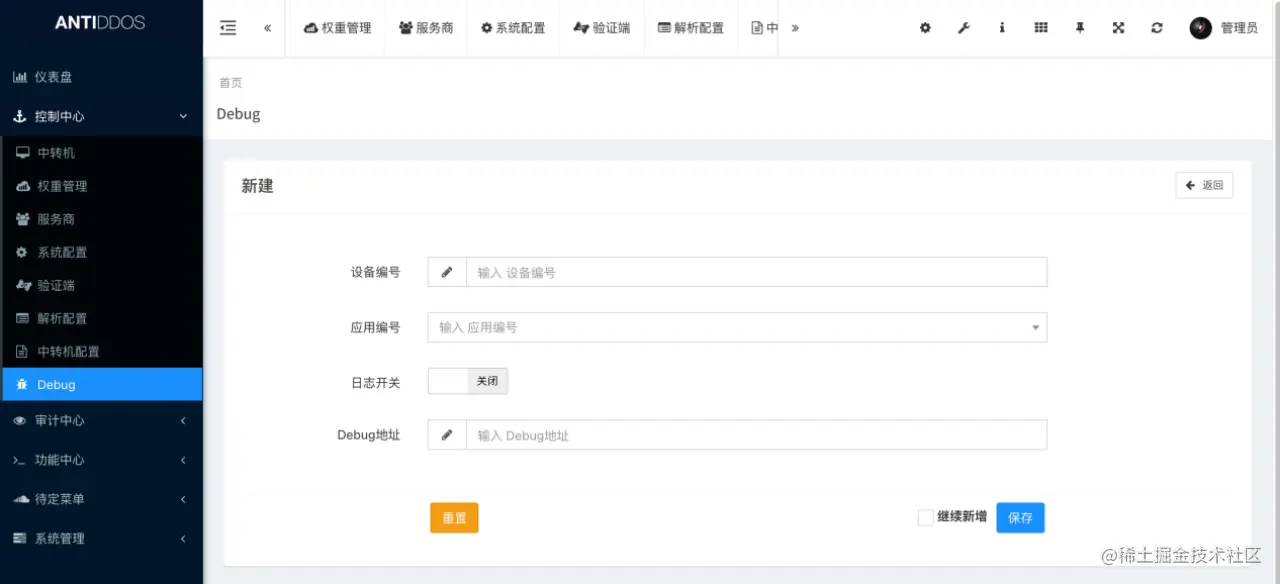Image resolution: width=1280 pixels, height=584 pixels.
Task: Click the Debug page title
Action: [238, 114]
